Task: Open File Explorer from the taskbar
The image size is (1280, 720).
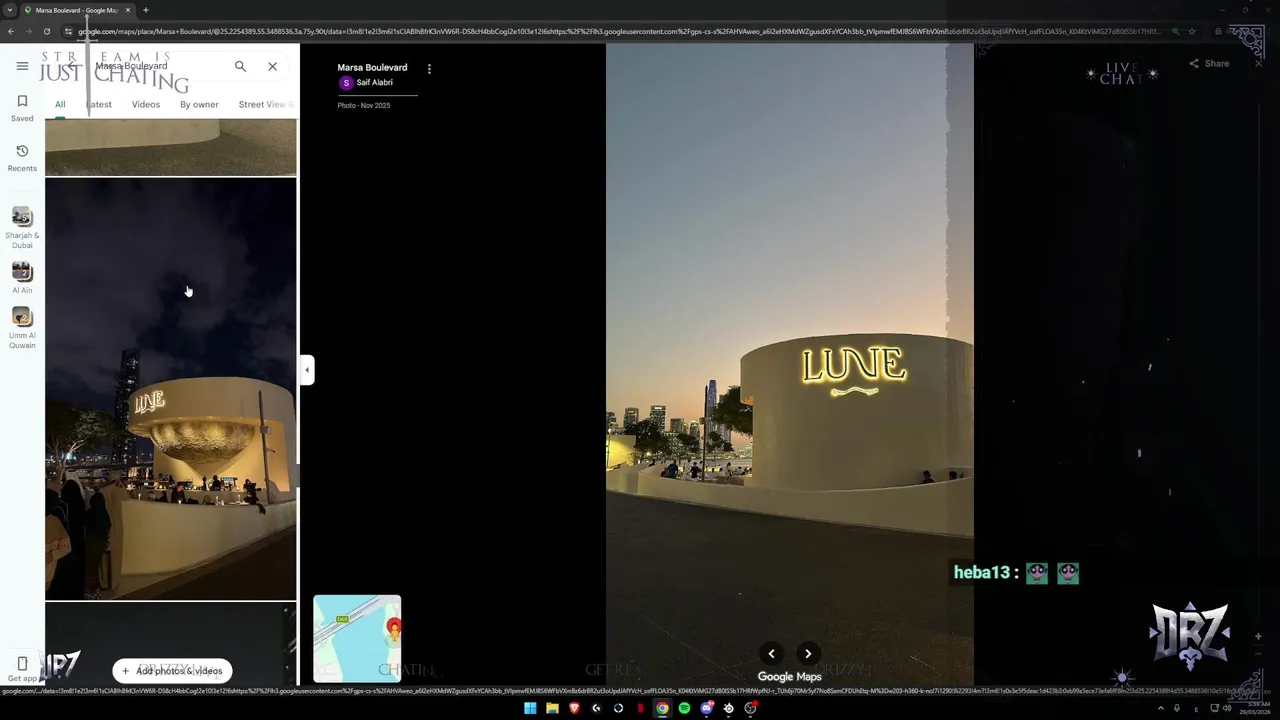Action: [552, 708]
